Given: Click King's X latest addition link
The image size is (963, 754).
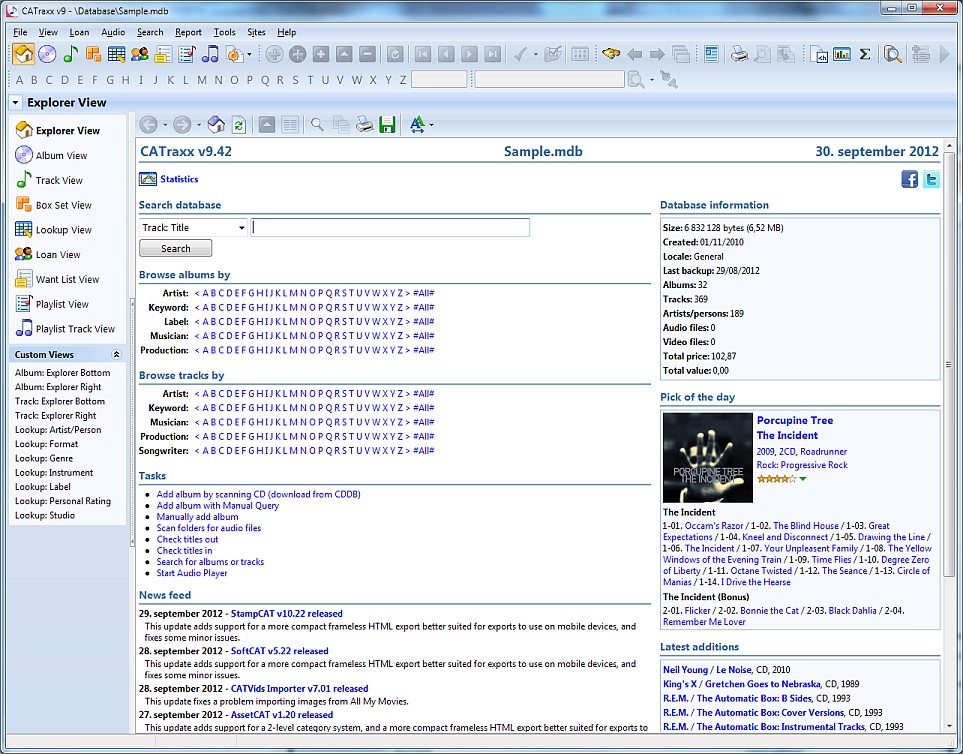Looking at the screenshot, I should pos(680,684).
